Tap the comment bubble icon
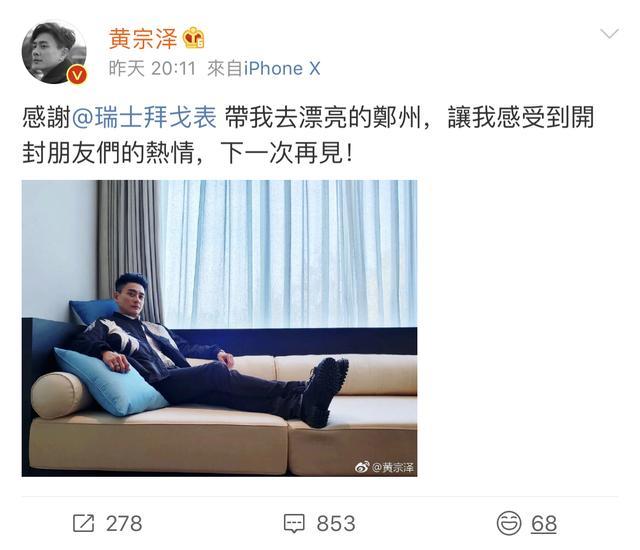The height and width of the screenshot is (550, 640). coord(294,523)
